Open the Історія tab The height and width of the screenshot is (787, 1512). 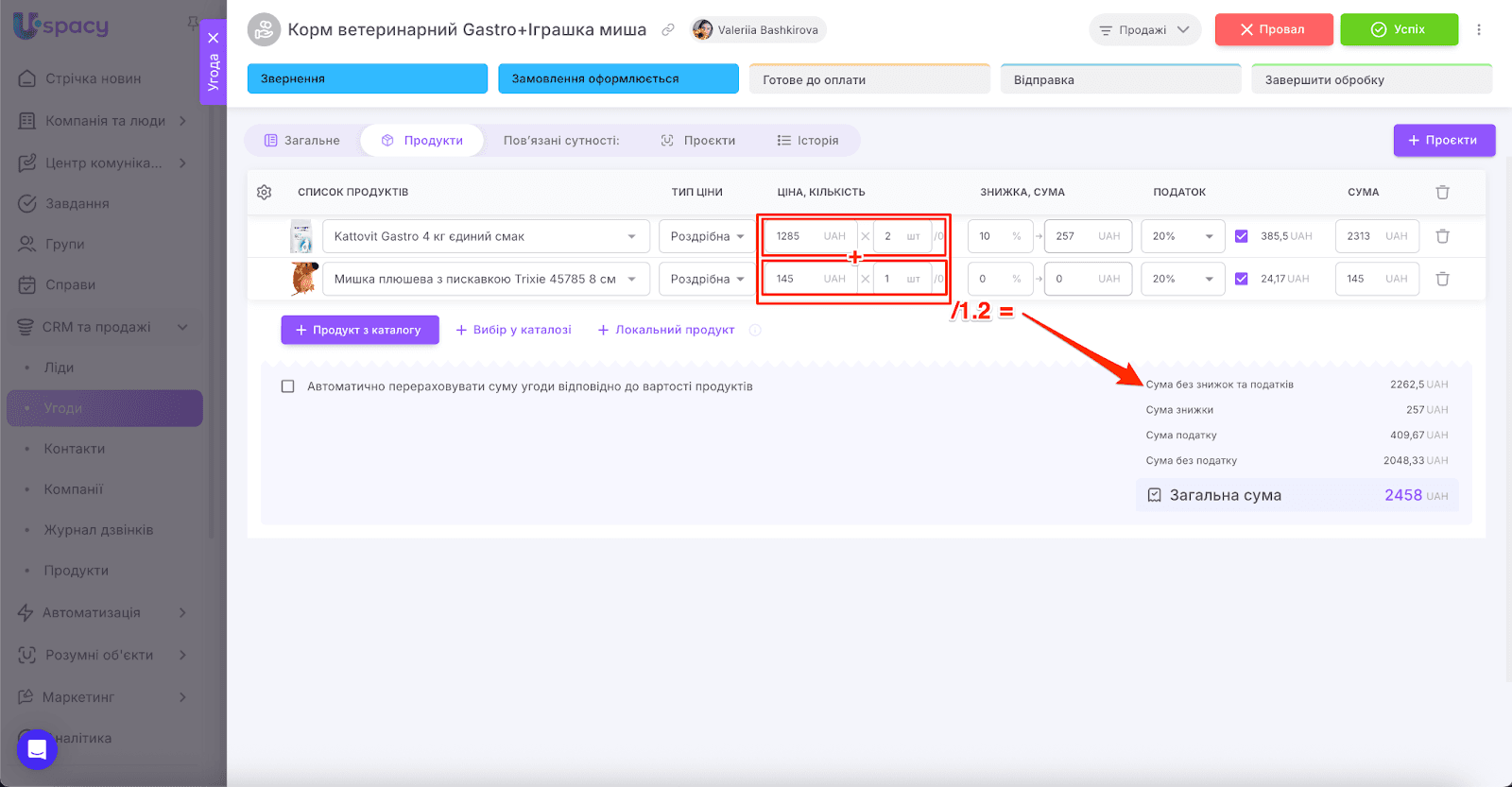coord(808,141)
